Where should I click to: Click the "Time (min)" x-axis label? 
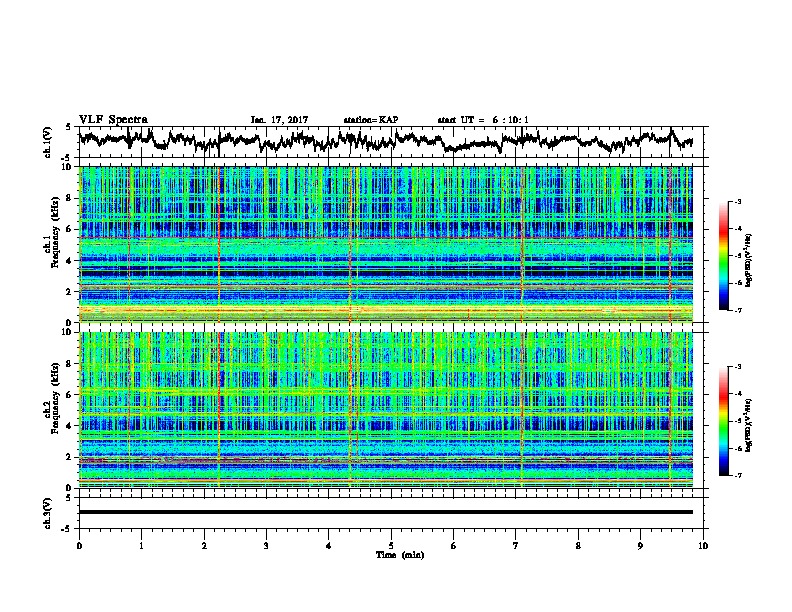[400, 555]
